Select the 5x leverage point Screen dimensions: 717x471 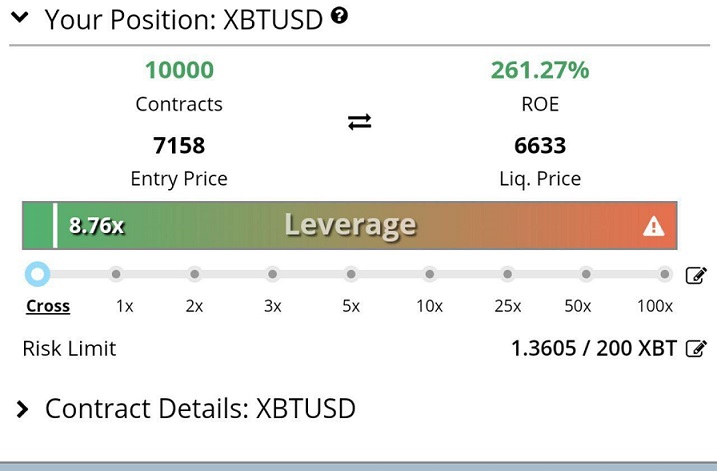[351, 274]
